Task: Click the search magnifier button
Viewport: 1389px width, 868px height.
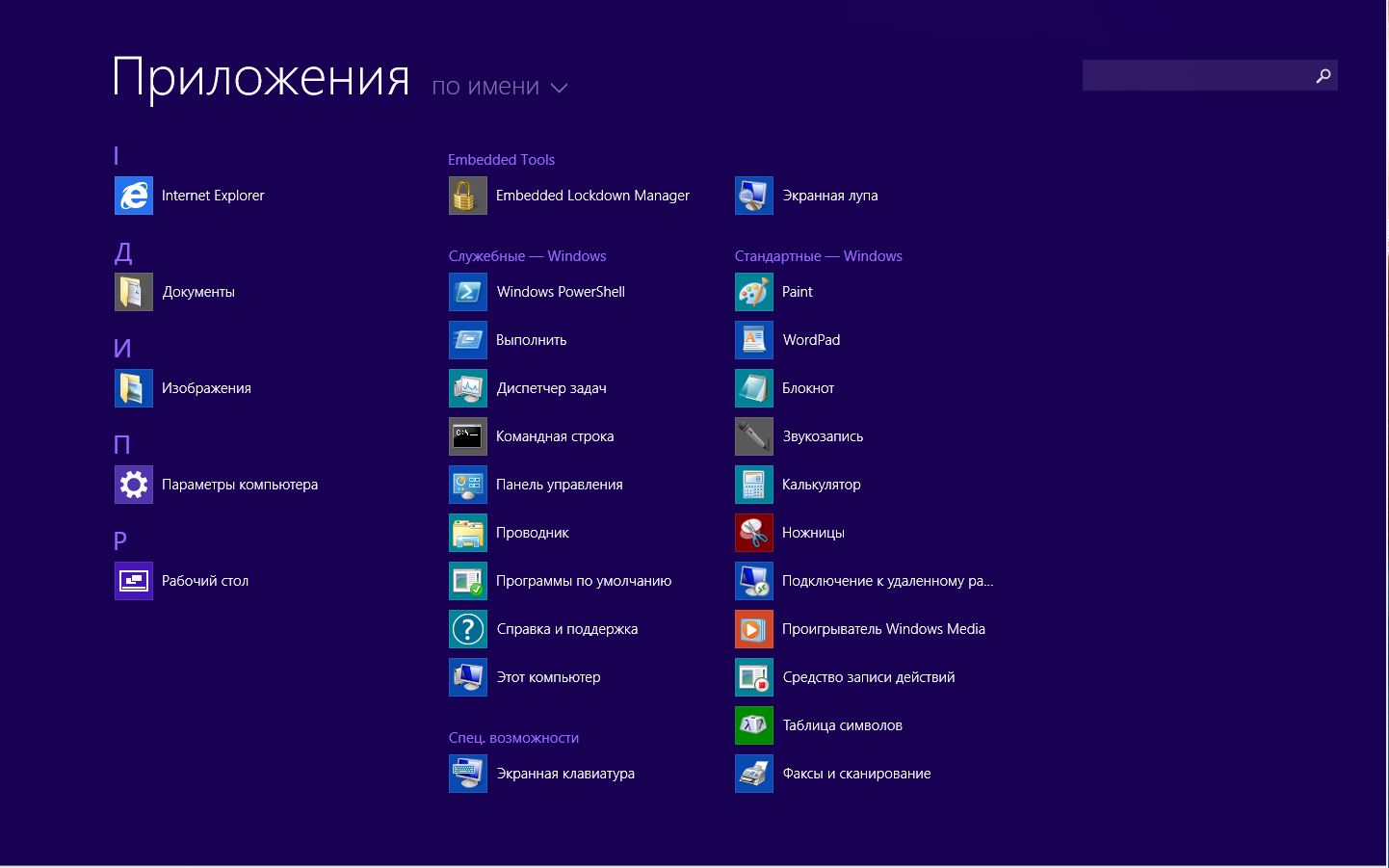Action: point(1323,75)
